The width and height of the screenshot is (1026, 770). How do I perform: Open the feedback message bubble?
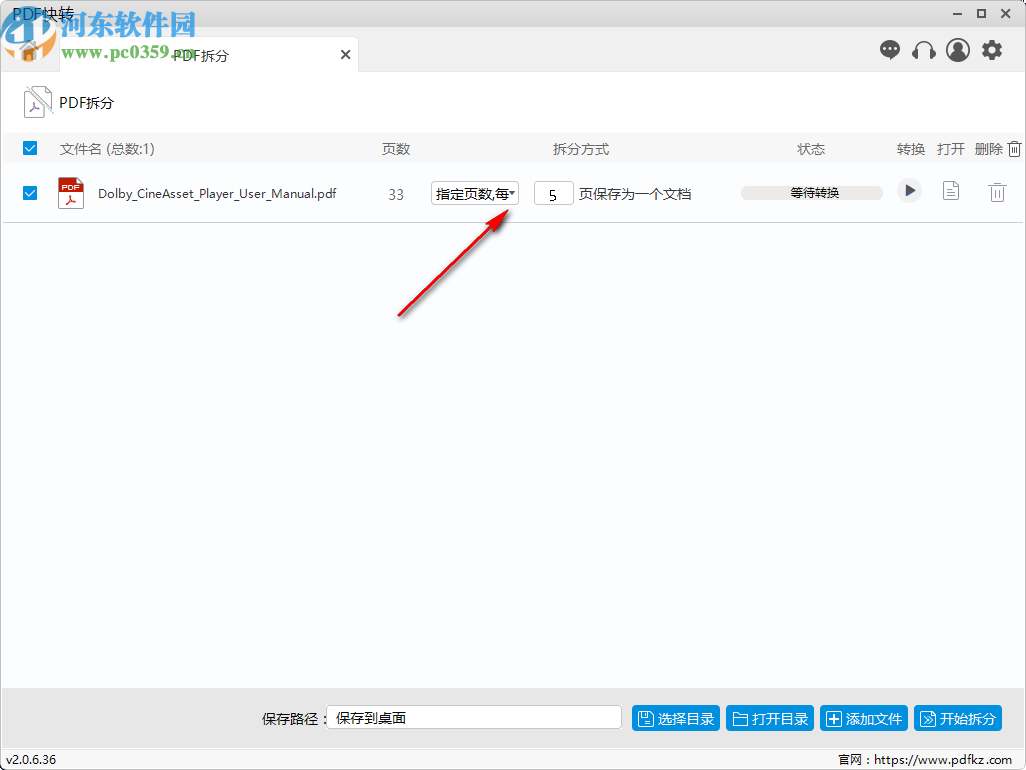889,50
